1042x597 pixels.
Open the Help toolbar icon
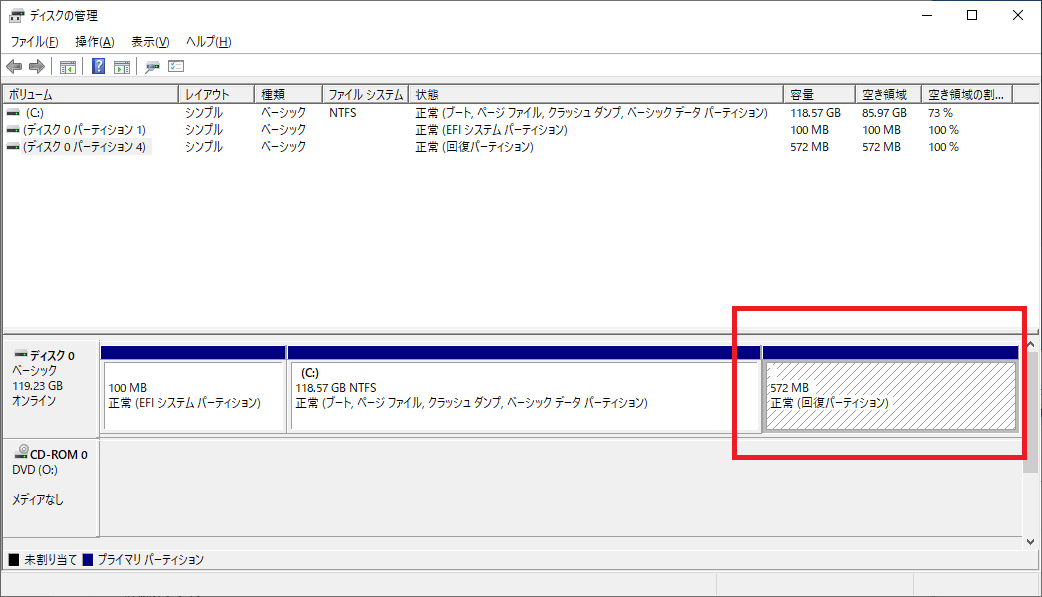(98, 66)
